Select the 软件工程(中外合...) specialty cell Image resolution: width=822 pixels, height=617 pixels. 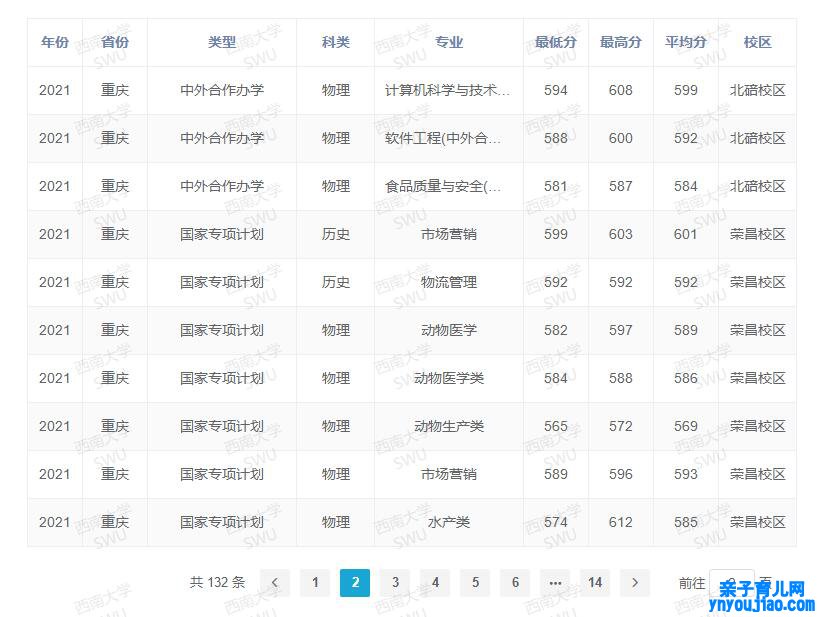[x=443, y=138]
